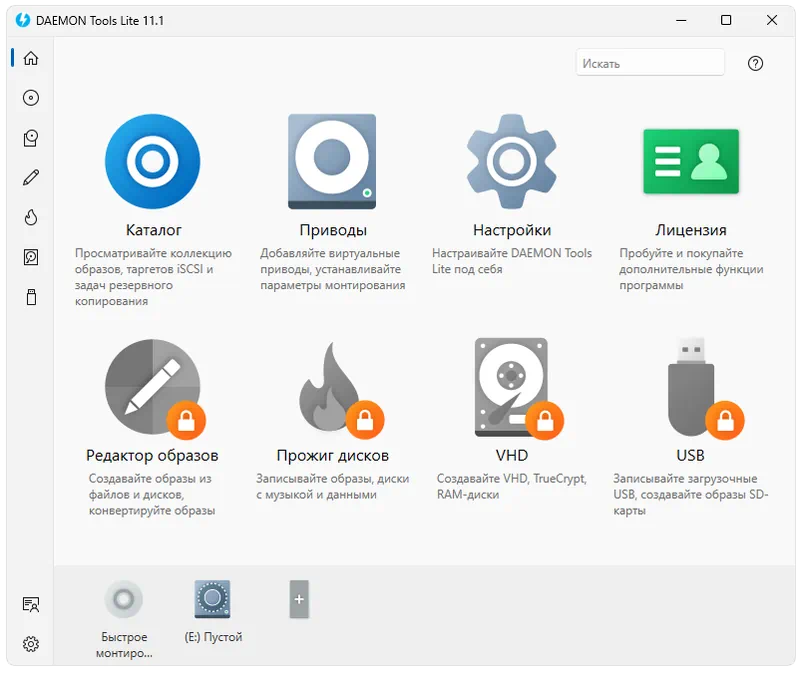Open Настройки gear tile
Image resolution: width=800 pixels, height=674 pixels.
[511, 161]
